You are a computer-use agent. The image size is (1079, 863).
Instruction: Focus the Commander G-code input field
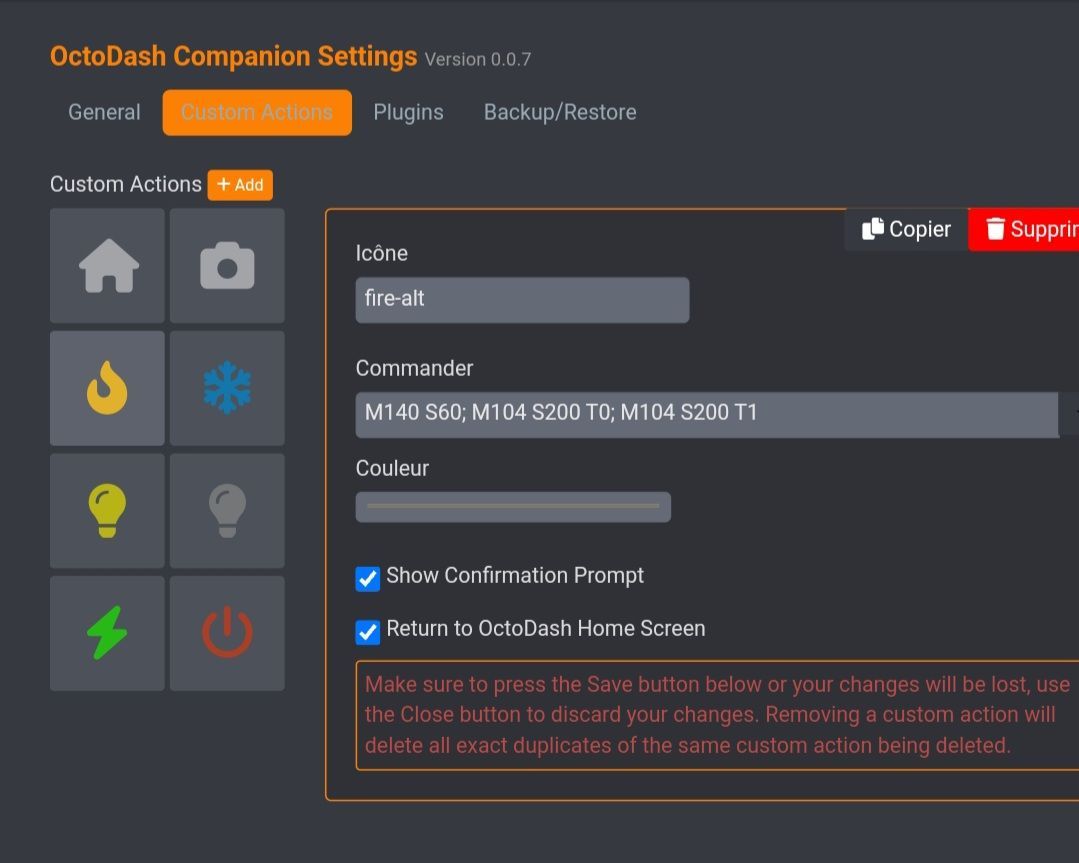pos(706,414)
